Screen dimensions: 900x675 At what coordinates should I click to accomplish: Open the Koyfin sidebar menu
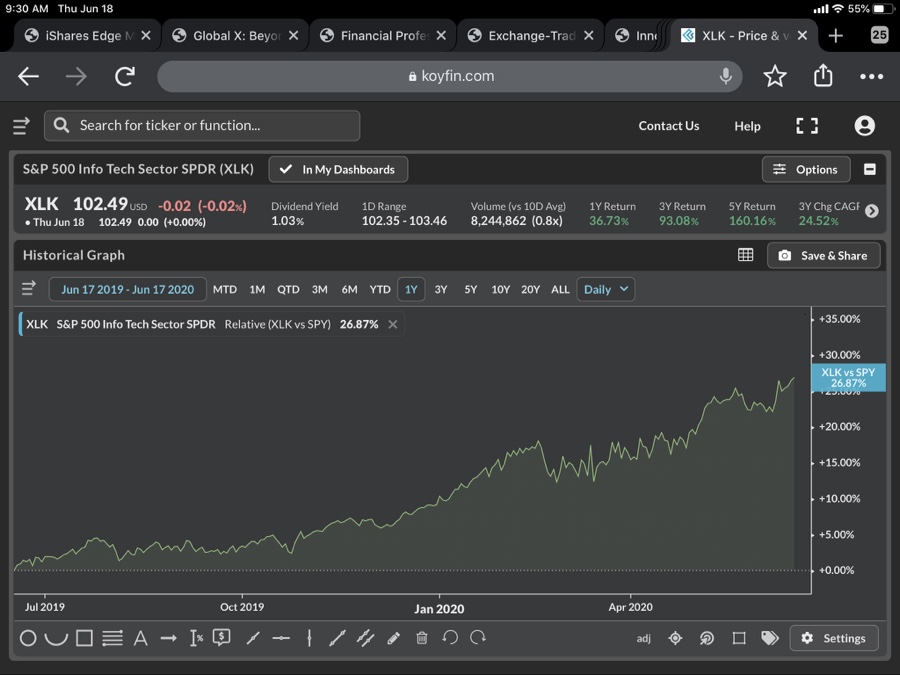click(21, 126)
